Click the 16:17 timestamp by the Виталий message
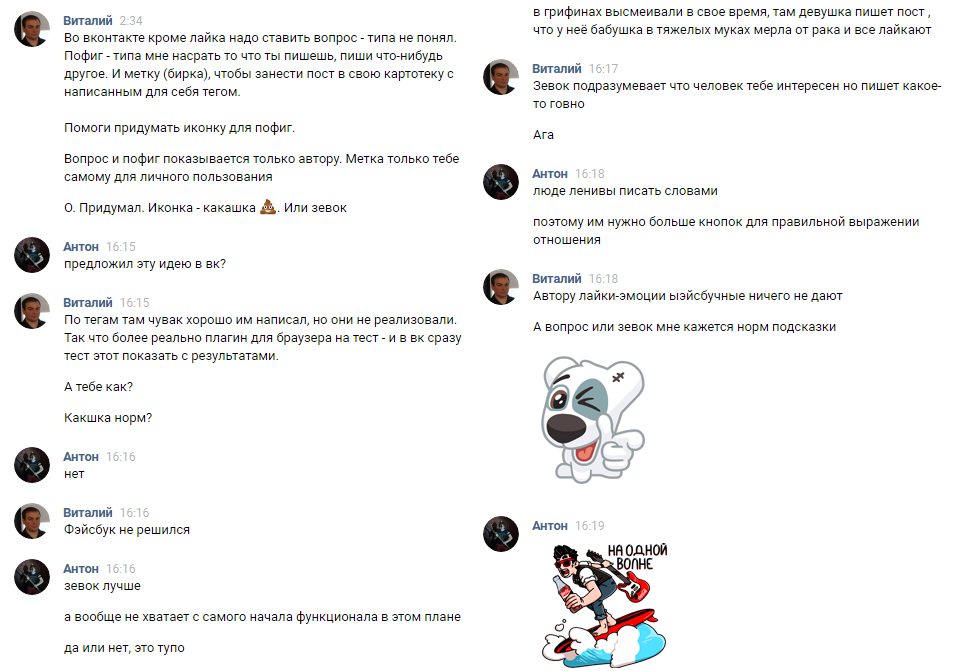 point(603,69)
